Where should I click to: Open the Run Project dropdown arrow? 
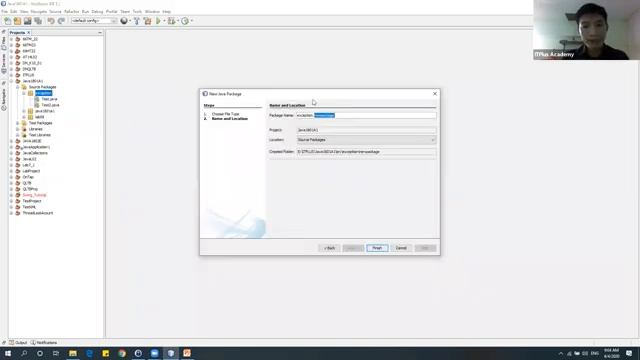click(164, 21)
